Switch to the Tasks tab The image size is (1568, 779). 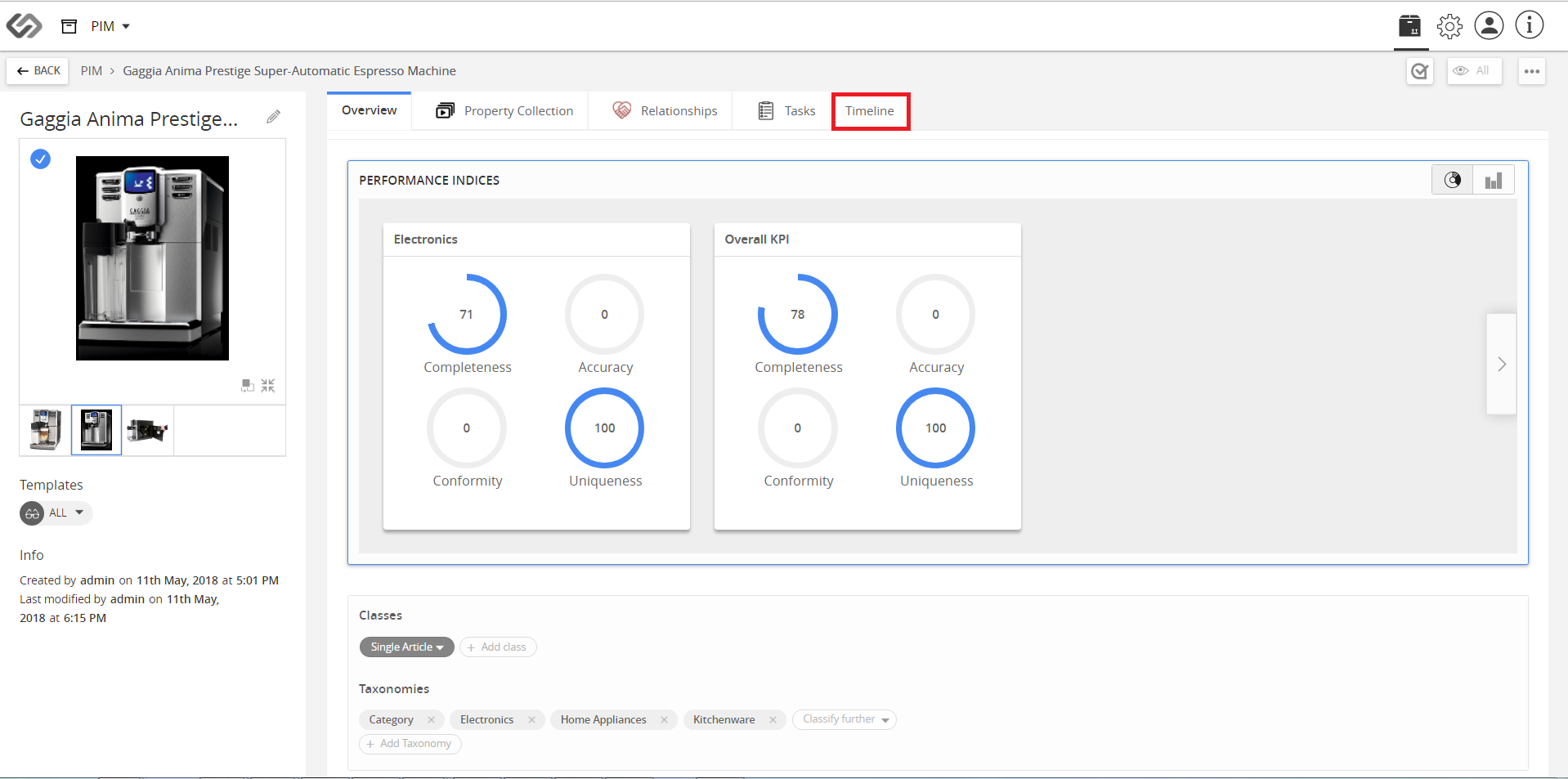(x=786, y=111)
